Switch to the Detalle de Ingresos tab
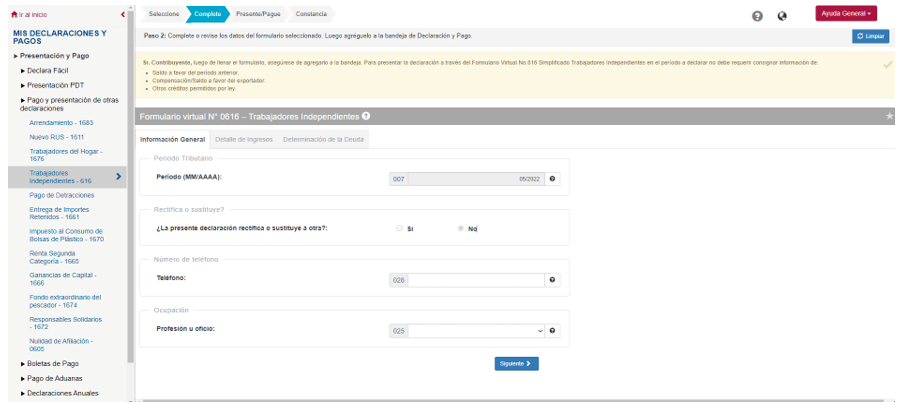The height and width of the screenshot is (403, 907). tap(243, 139)
